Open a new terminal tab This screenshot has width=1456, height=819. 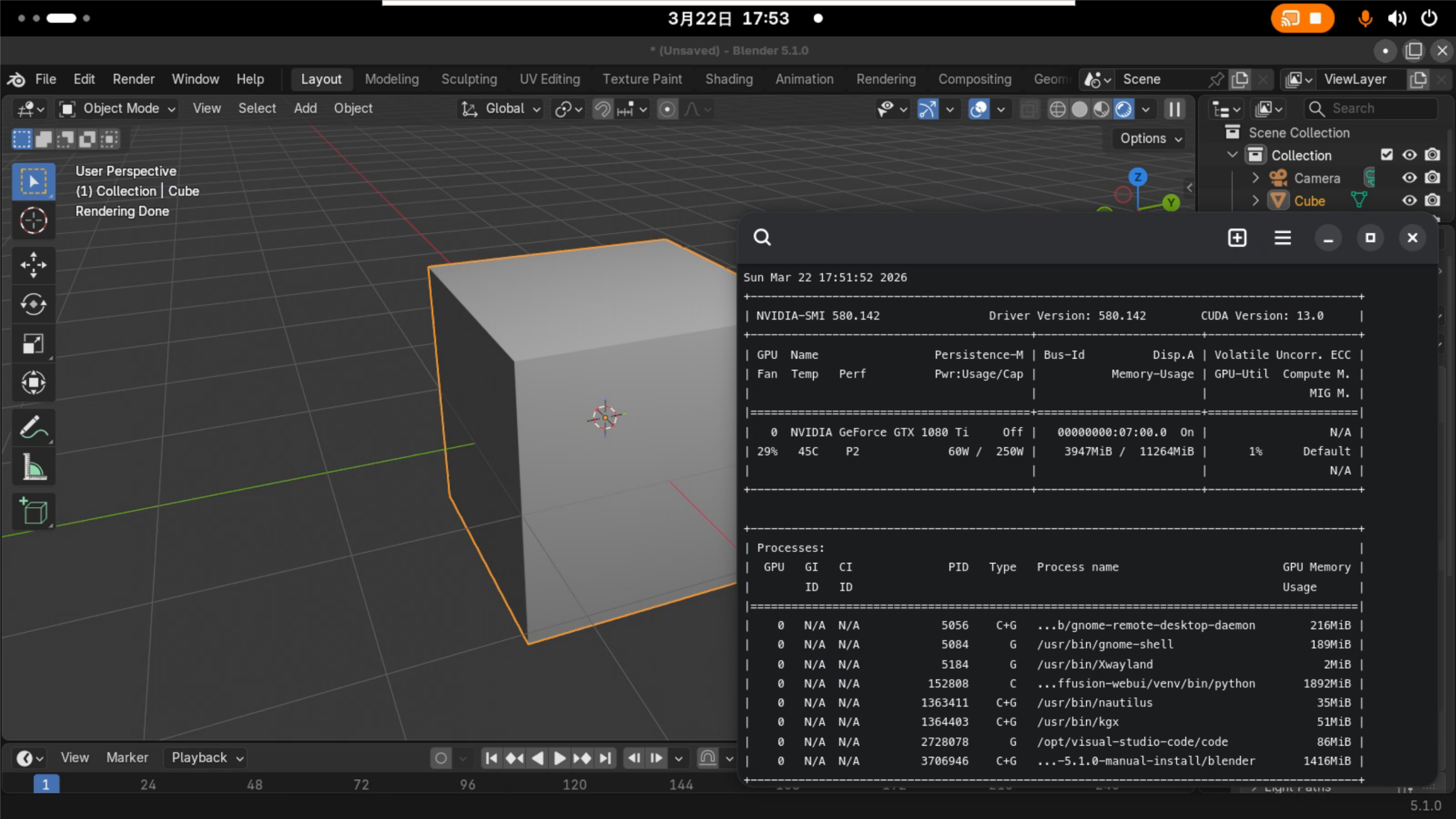(x=1237, y=238)
